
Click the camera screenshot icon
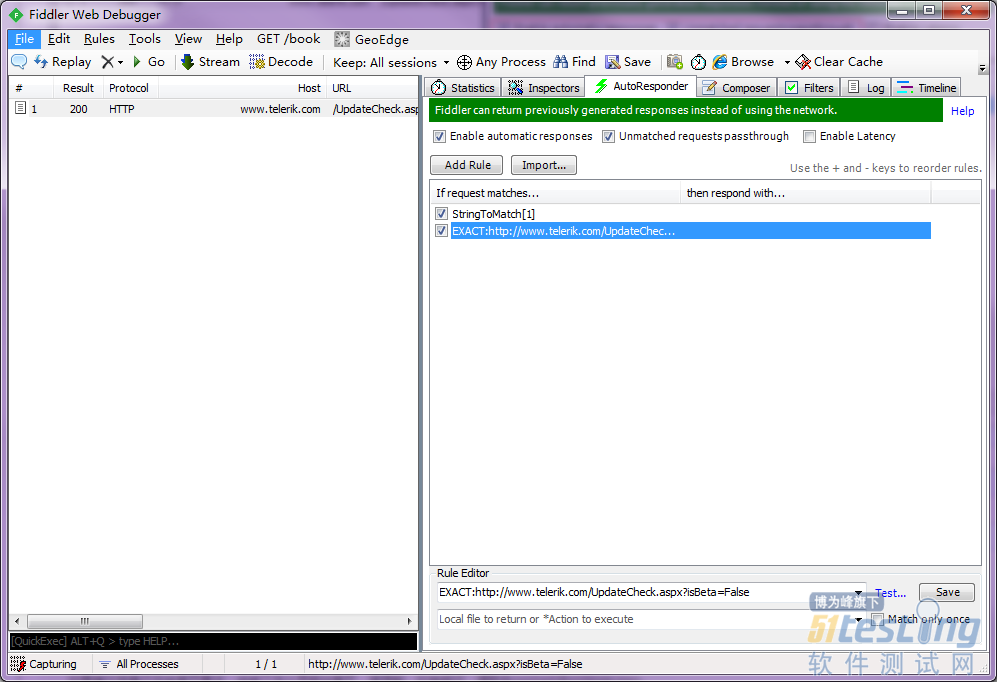point(675,62)
